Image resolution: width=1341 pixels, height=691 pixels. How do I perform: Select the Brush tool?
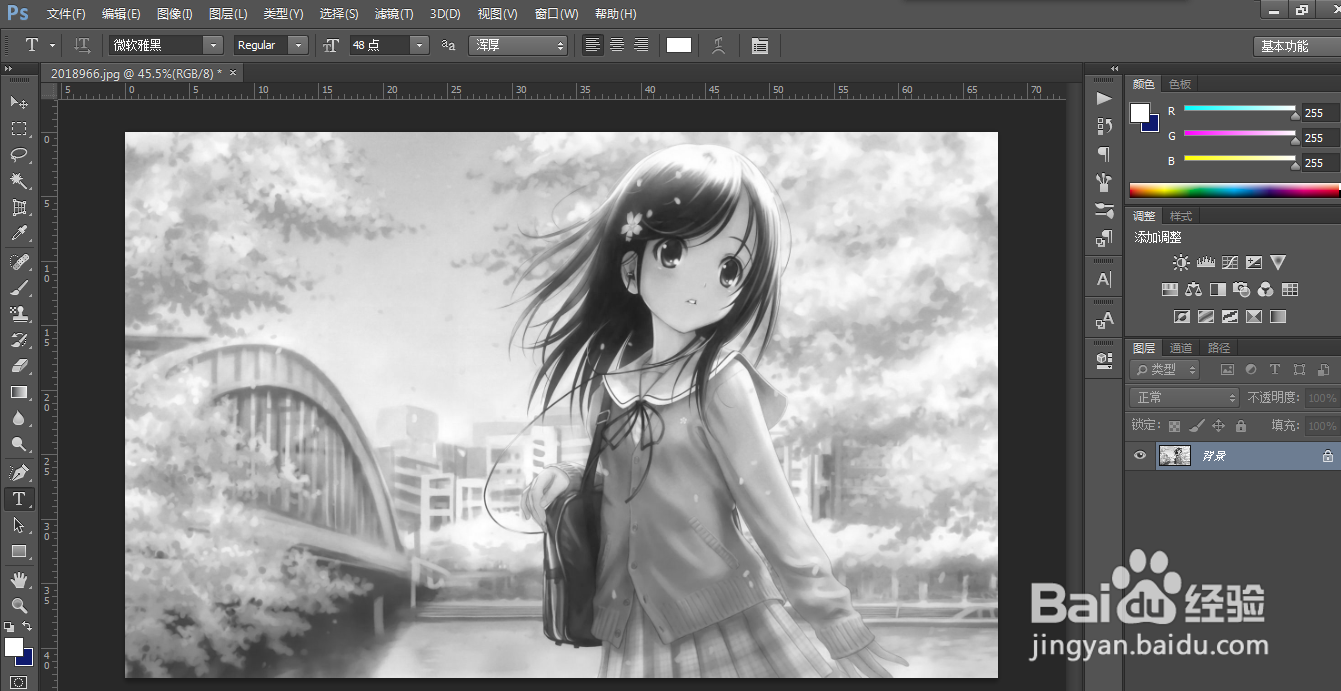pyautogui.click(x=19, y=288)
